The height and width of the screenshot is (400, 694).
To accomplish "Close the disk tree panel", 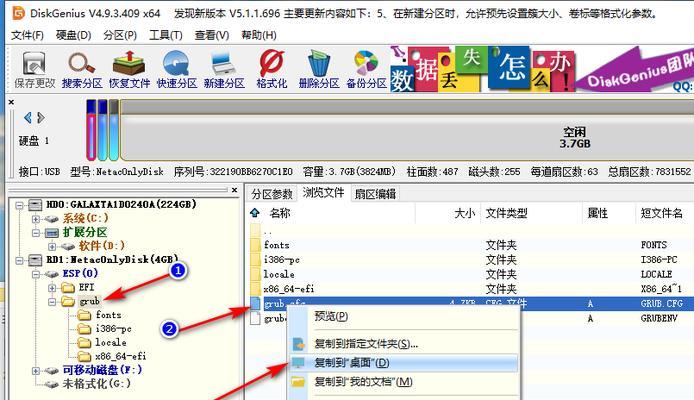I will coord(235,190).
